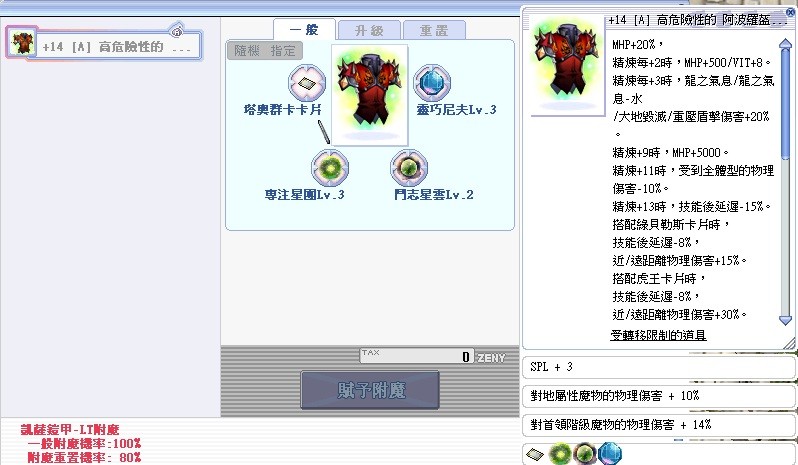Switch to the 升級 tab
This screenshot has height=465, width=798.
pos(369,29)
